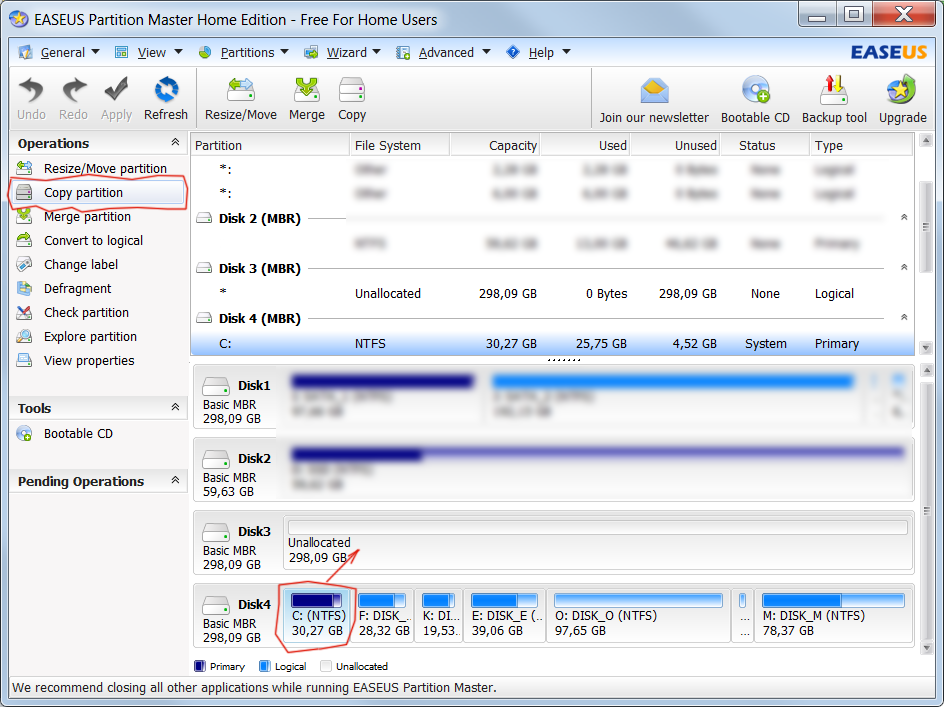
Task: Click the Logical legend color swatch
Action: pos(264,666)
